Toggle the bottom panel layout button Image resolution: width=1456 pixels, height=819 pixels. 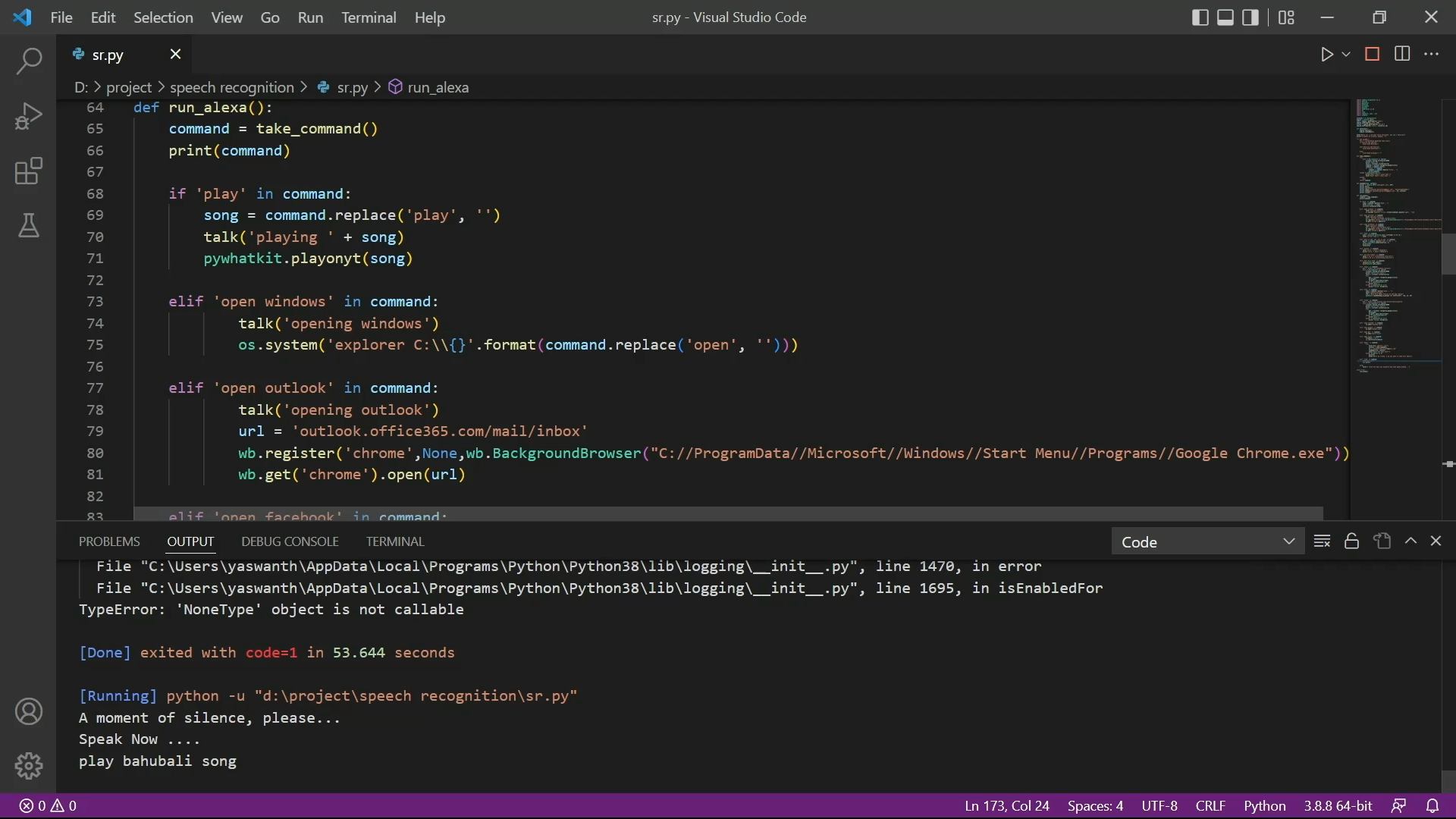point(1225,17)
